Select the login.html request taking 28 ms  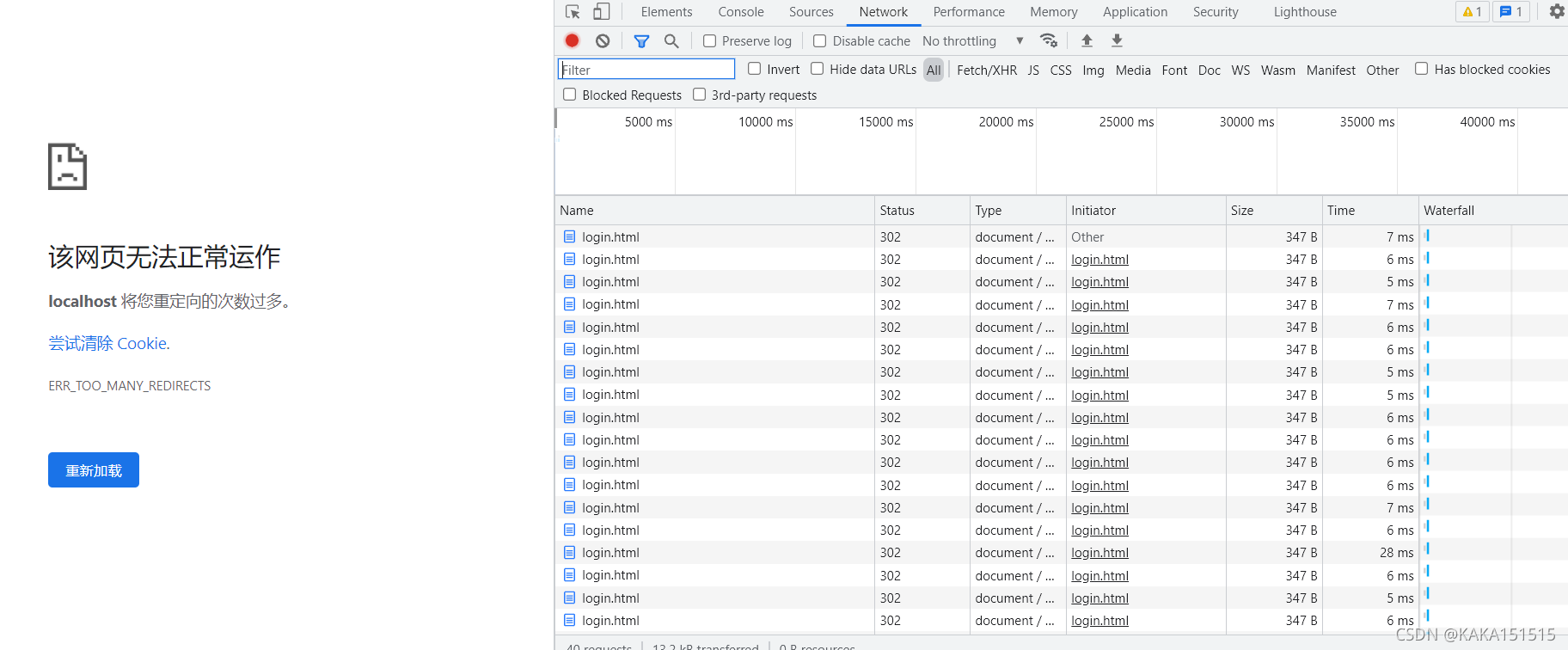point(1061,553)
